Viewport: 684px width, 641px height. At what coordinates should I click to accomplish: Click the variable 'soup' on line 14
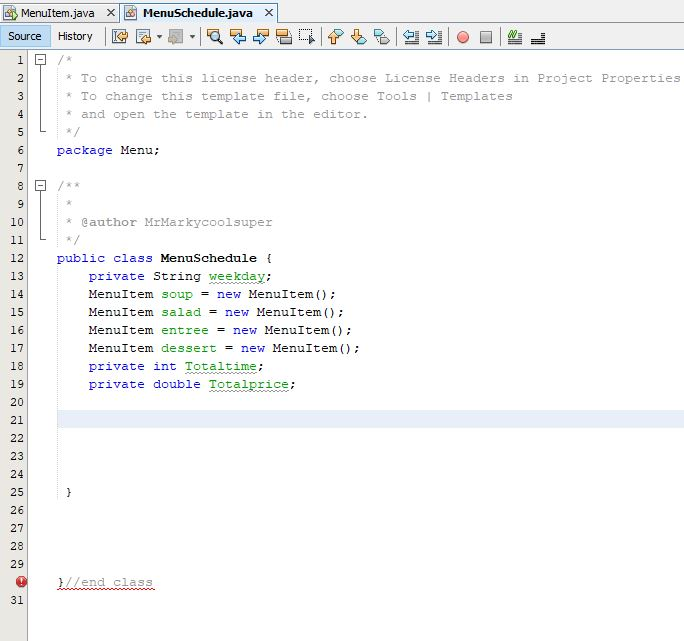[x=177, y=295]
